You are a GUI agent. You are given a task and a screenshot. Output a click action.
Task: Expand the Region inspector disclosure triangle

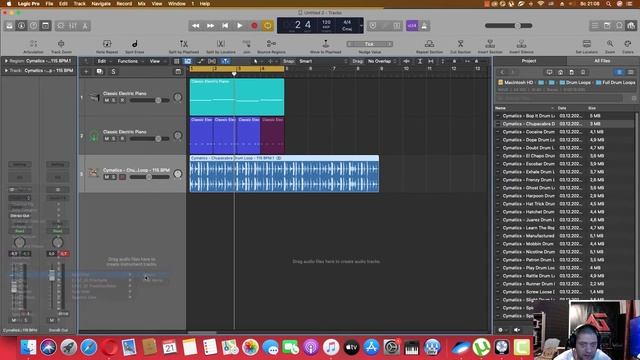6,61
